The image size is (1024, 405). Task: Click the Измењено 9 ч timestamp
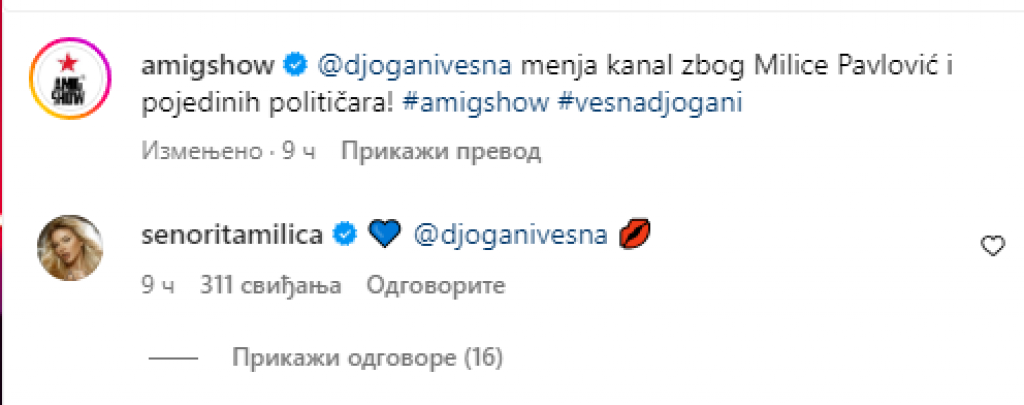tap(229, 152)
